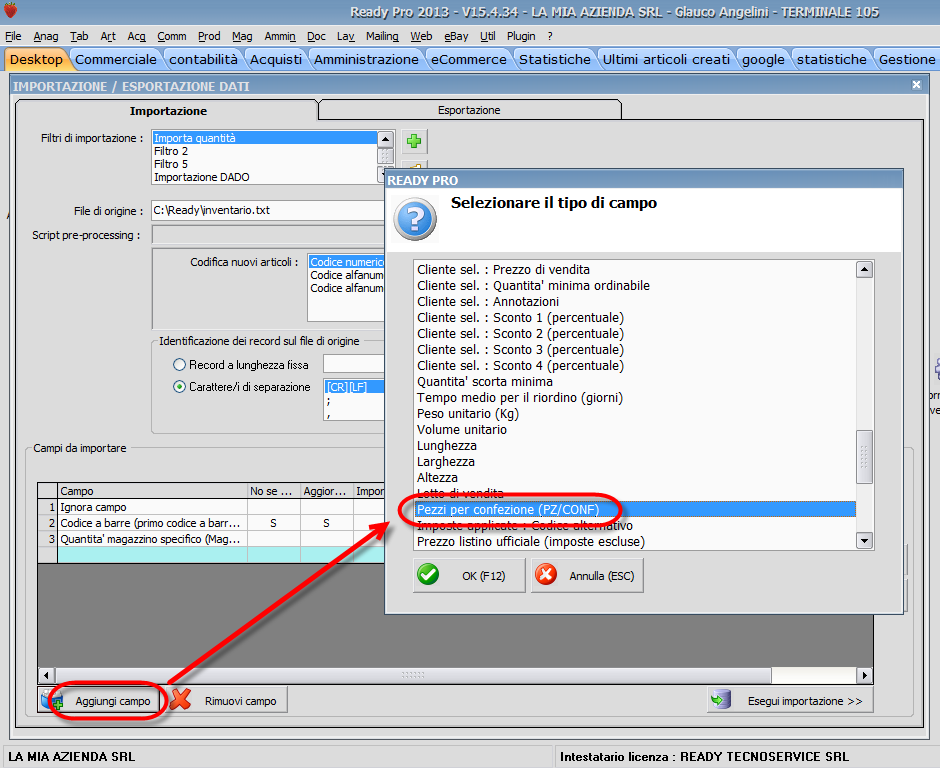
Task: Open the ? help menu
Action: [x=550, y=36]
